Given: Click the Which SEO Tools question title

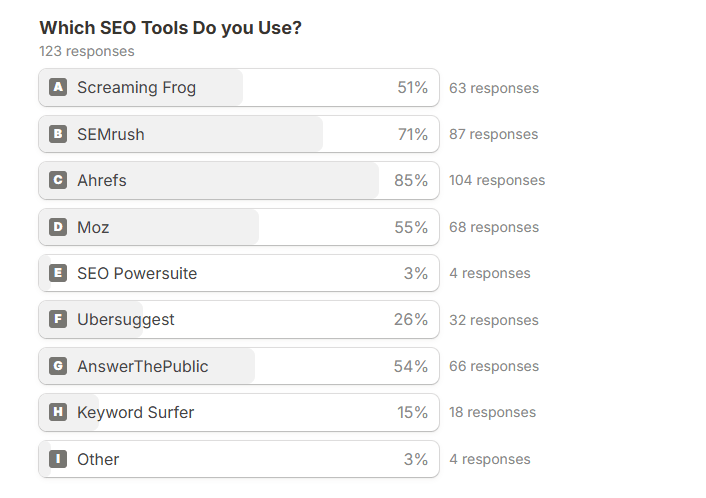Looking at the screenshot, I should pyautogui.click(x=171, y=28).
